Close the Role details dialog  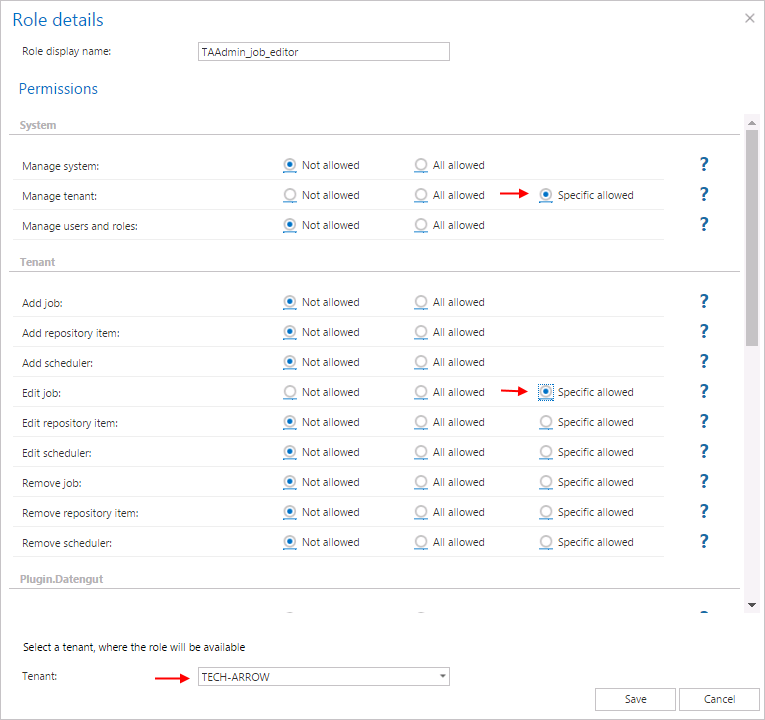(750, 18)
